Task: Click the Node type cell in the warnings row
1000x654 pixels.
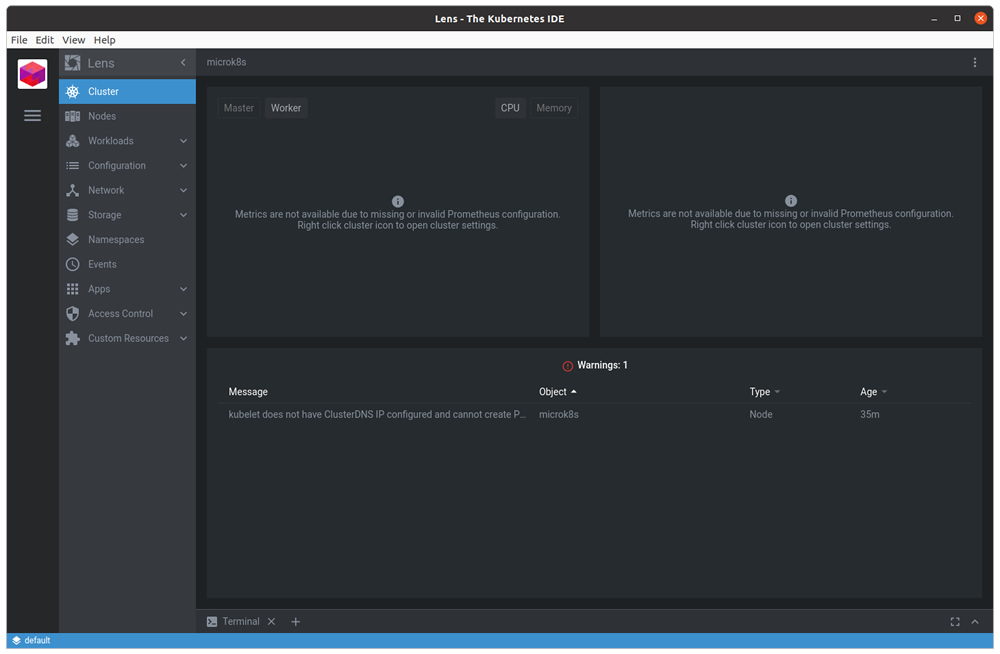Action: 761,415
